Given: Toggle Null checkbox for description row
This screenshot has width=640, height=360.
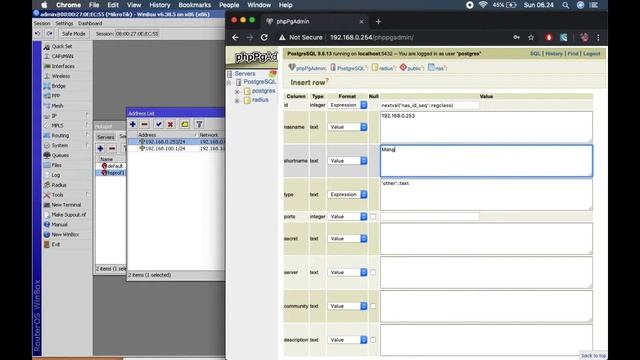Looking at the screenshot, I should pos(373,340).
